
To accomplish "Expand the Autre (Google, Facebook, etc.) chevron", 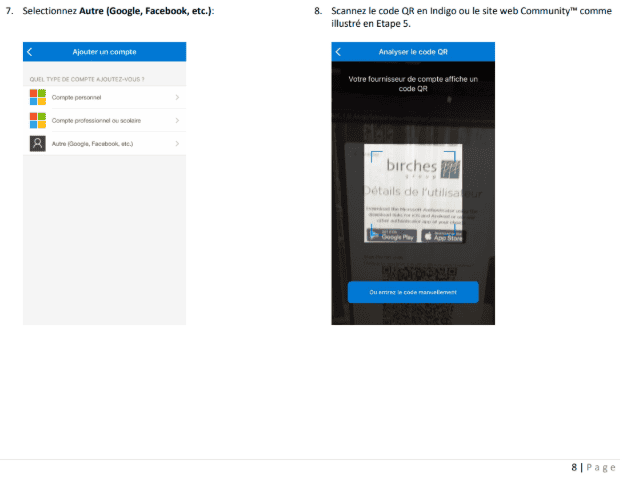I will (177, 144).
